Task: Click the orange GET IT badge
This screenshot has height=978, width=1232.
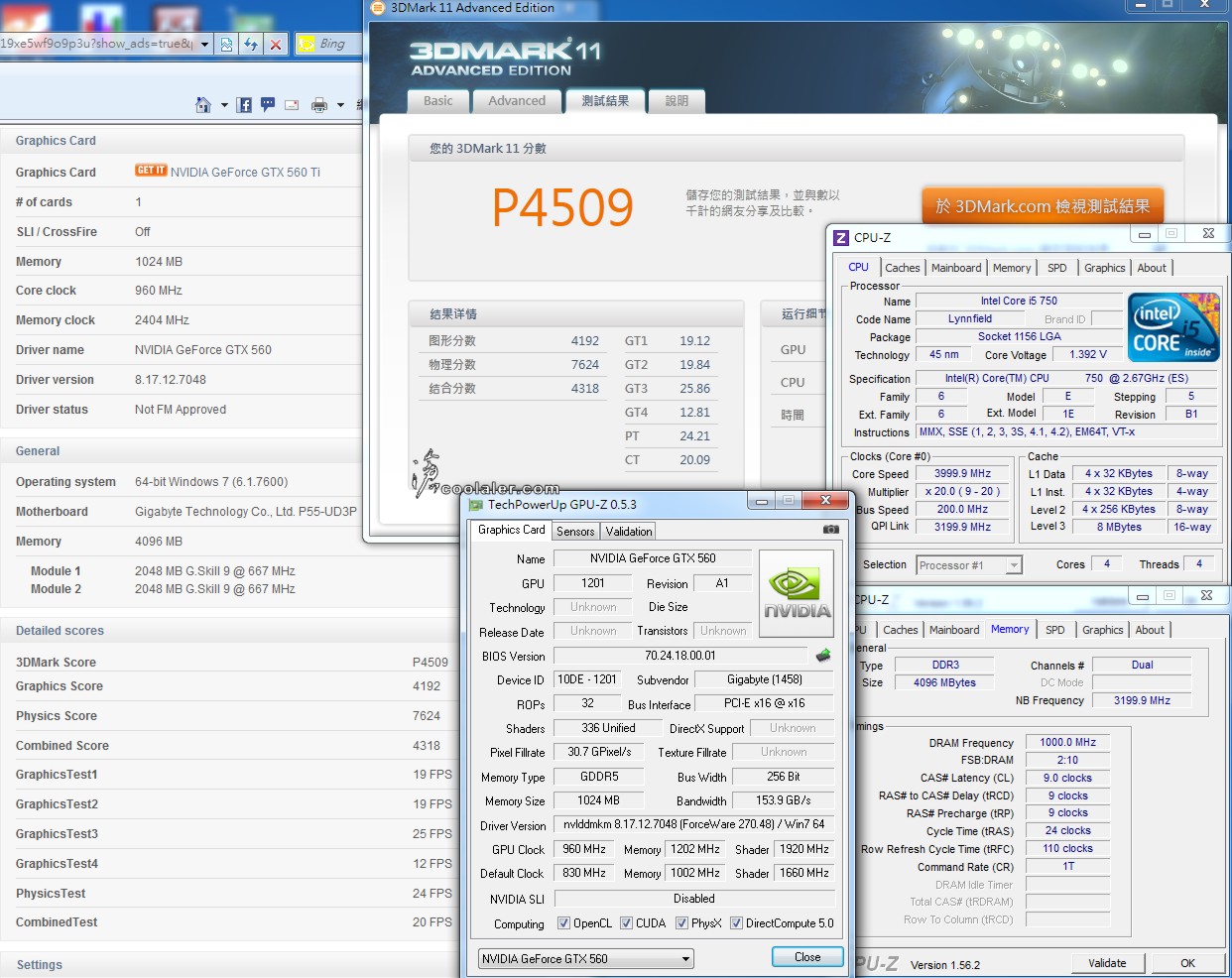Action: coord(151,171)
